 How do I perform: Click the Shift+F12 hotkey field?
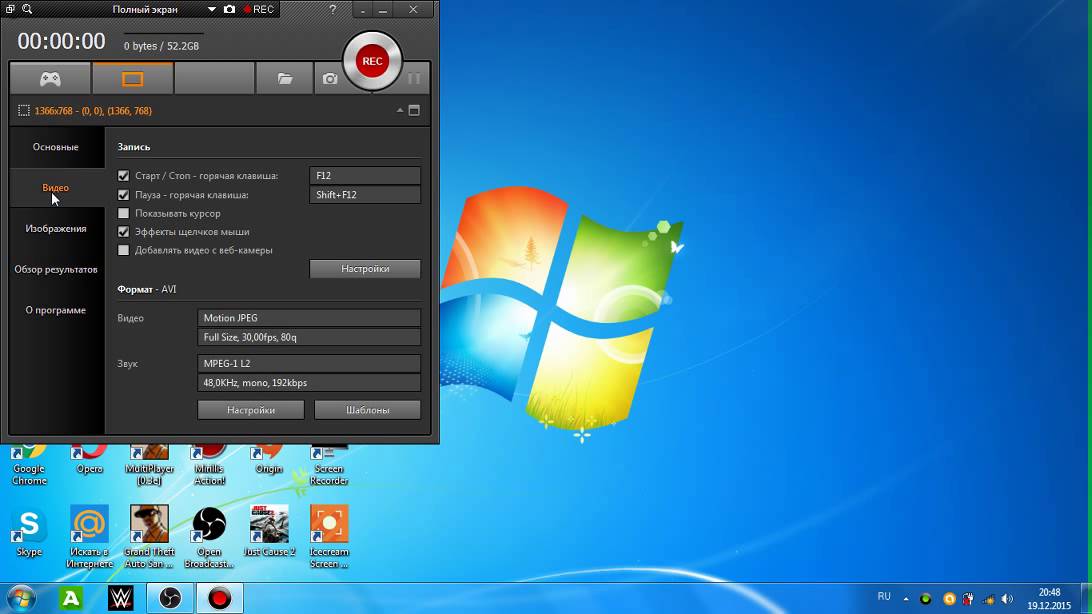click(365, 195)
